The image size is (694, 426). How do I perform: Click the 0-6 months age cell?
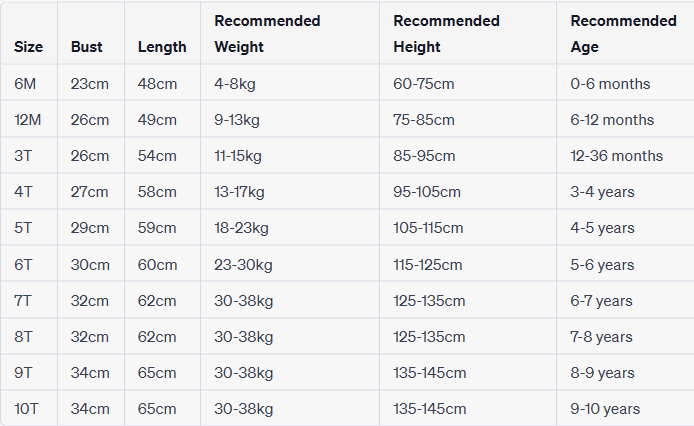click(x=610, y=84)
